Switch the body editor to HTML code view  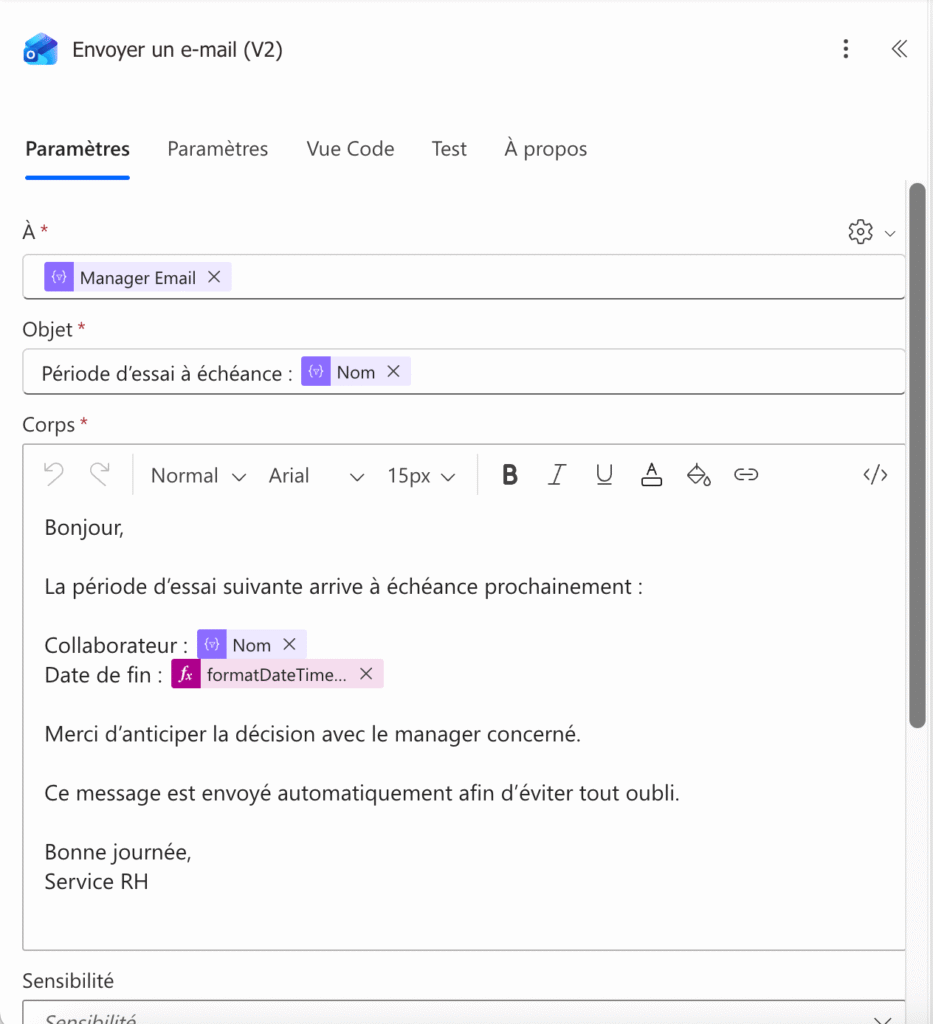(875, 475)
